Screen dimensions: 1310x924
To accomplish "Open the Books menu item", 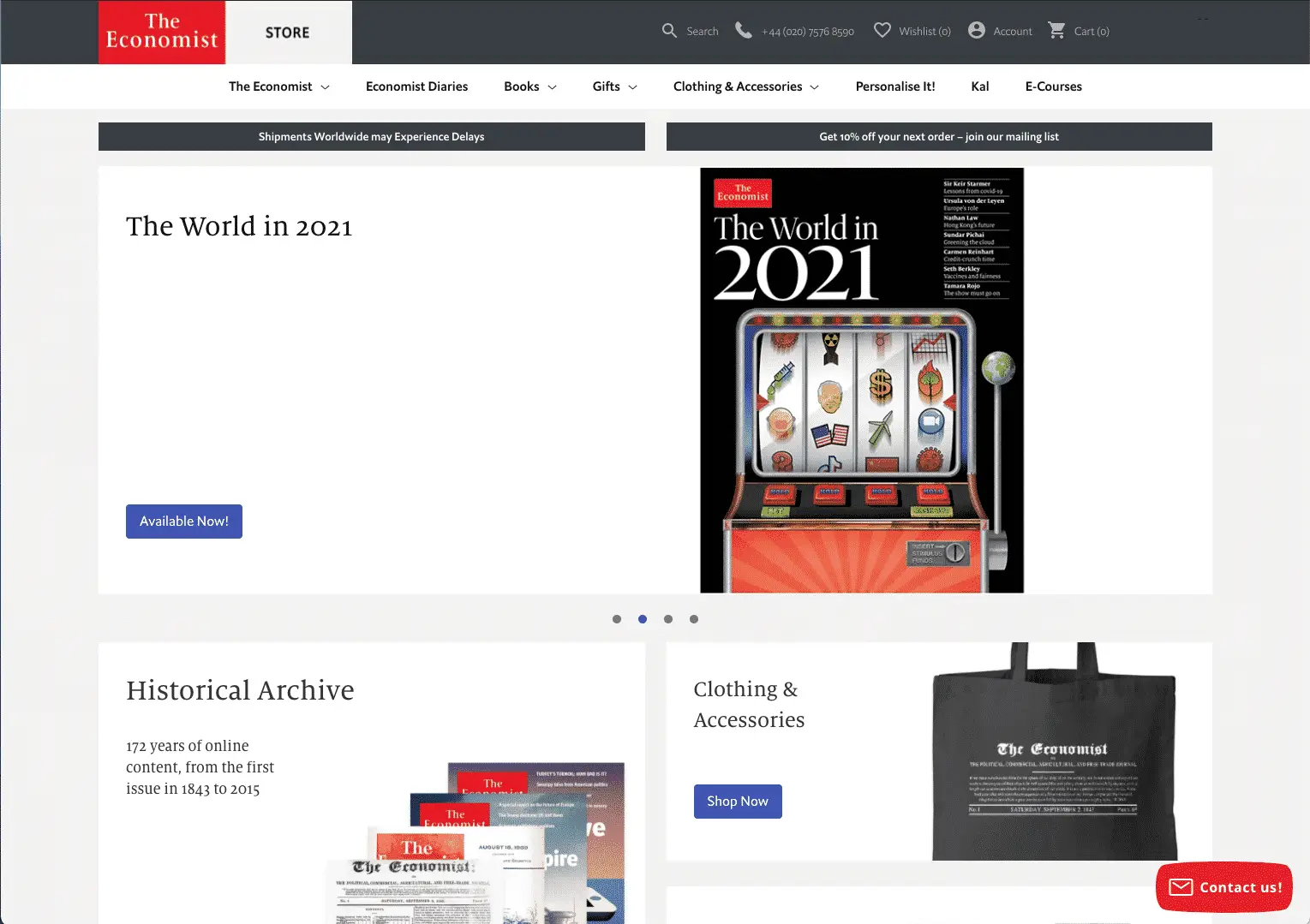I will click(521, 86).
